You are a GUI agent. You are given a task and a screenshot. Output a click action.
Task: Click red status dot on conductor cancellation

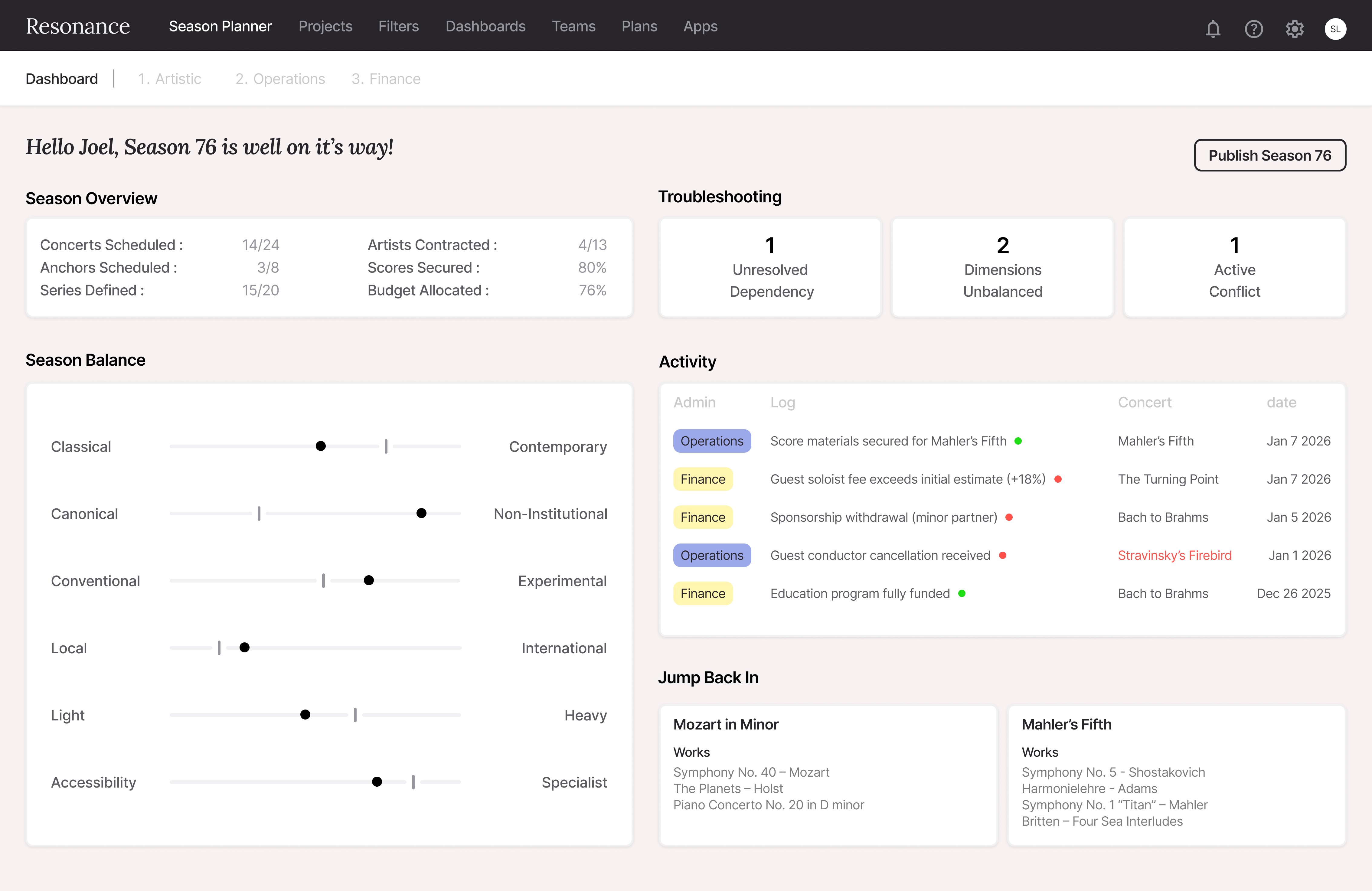coord(1002,555)
